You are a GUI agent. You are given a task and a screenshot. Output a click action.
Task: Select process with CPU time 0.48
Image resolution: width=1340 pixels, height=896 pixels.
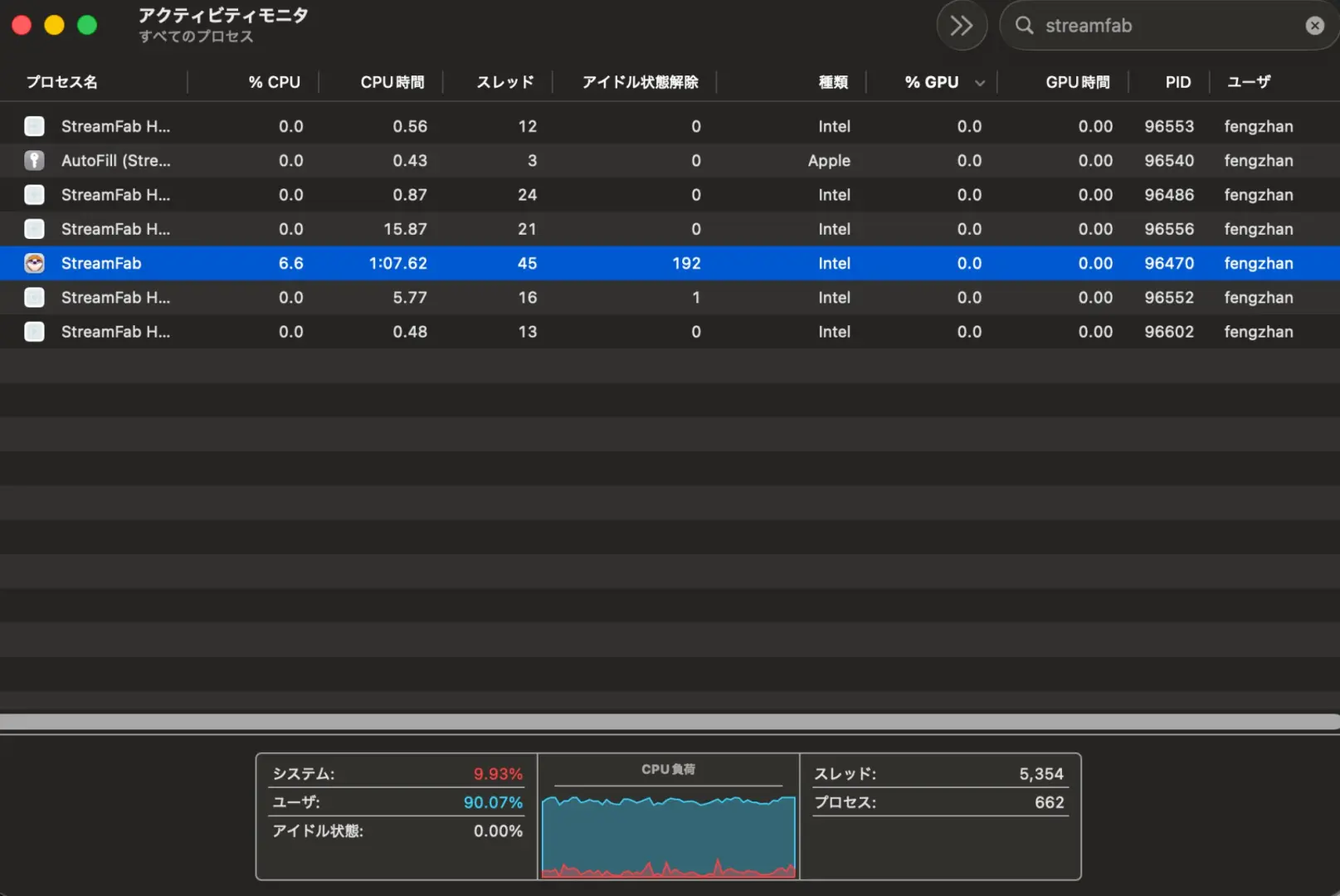(x=670, y=332)
